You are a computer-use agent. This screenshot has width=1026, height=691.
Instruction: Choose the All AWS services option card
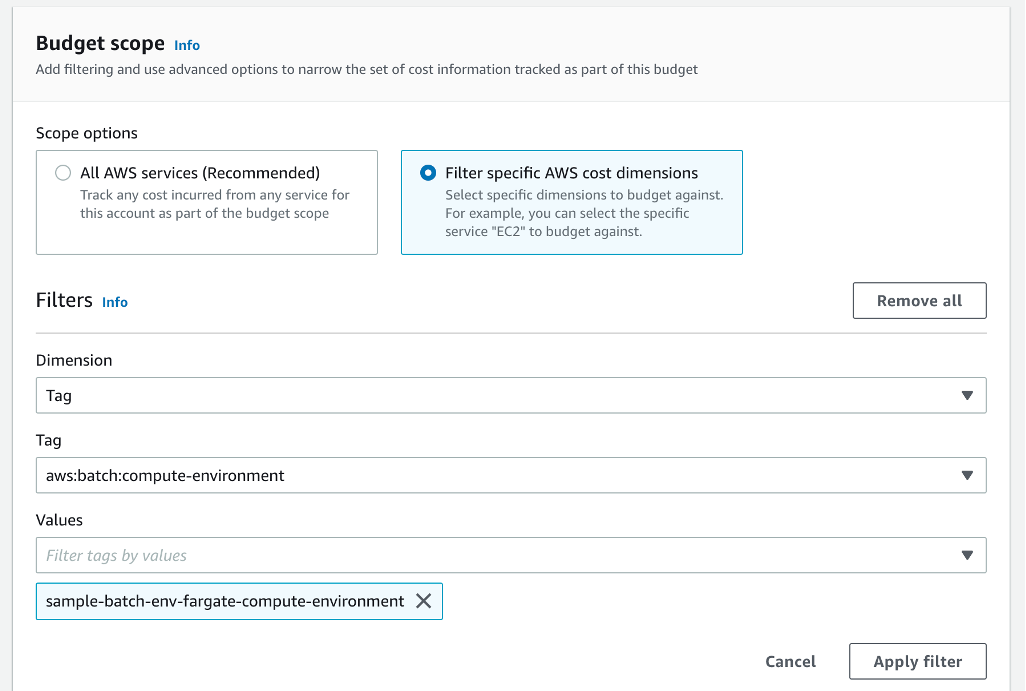[x=207, y=202]
